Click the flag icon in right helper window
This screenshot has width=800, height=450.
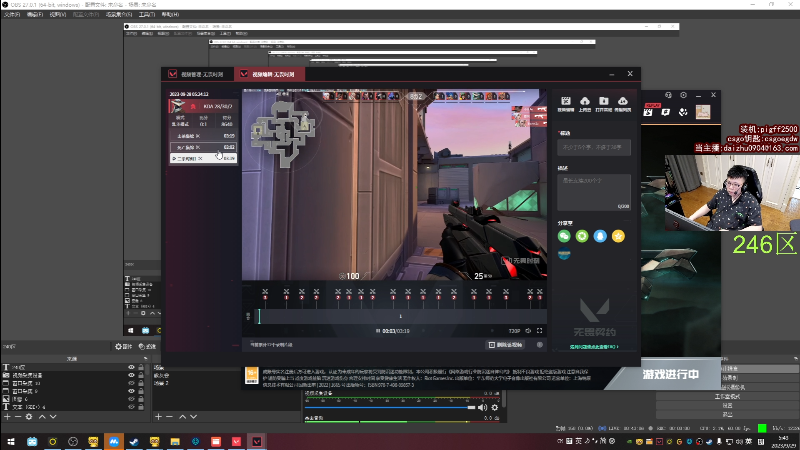(666, 112)
